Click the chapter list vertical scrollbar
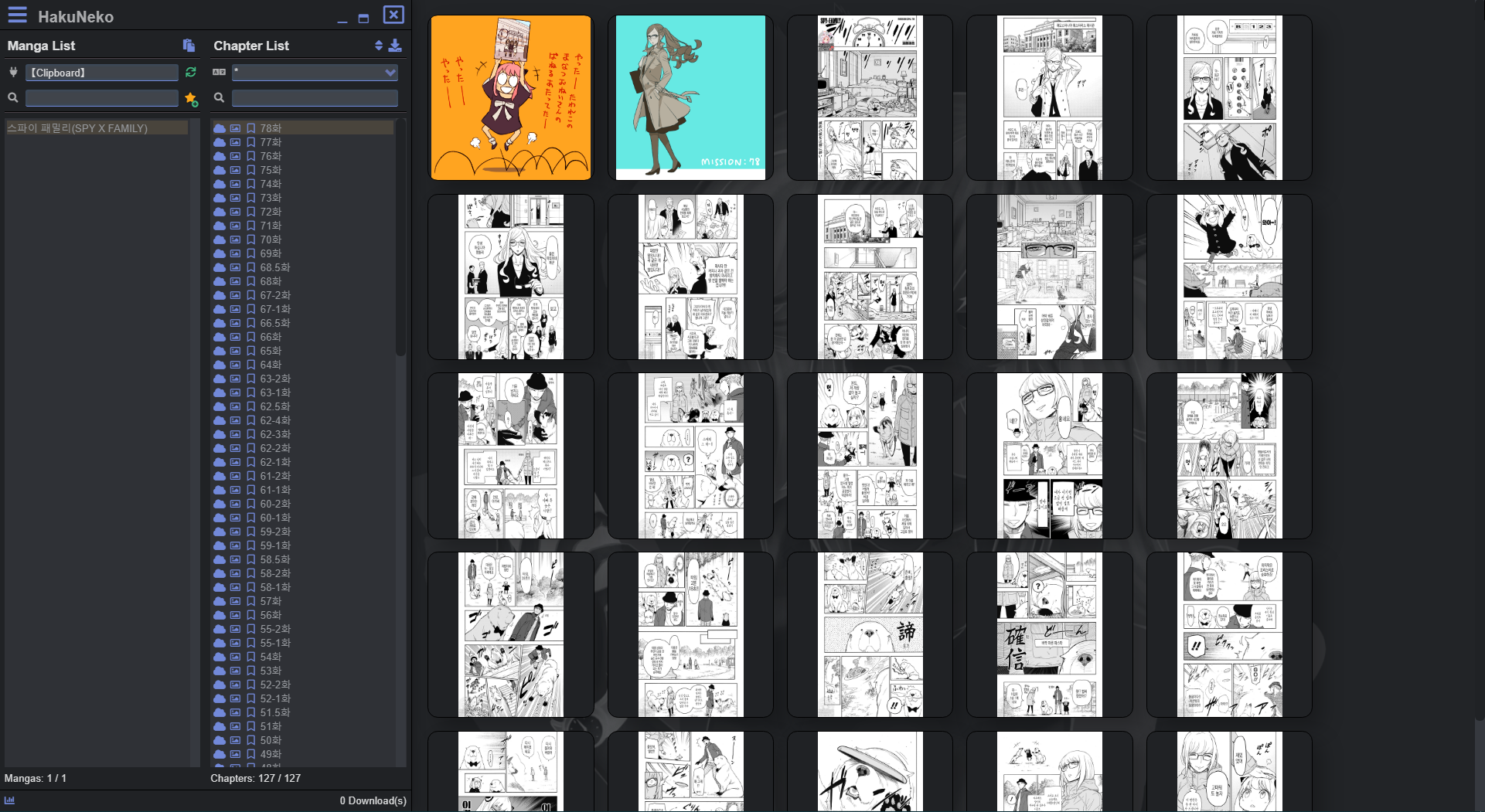The width and height of the screenshot is (1485, 812). pyautogui.click(x=400, y=237)
